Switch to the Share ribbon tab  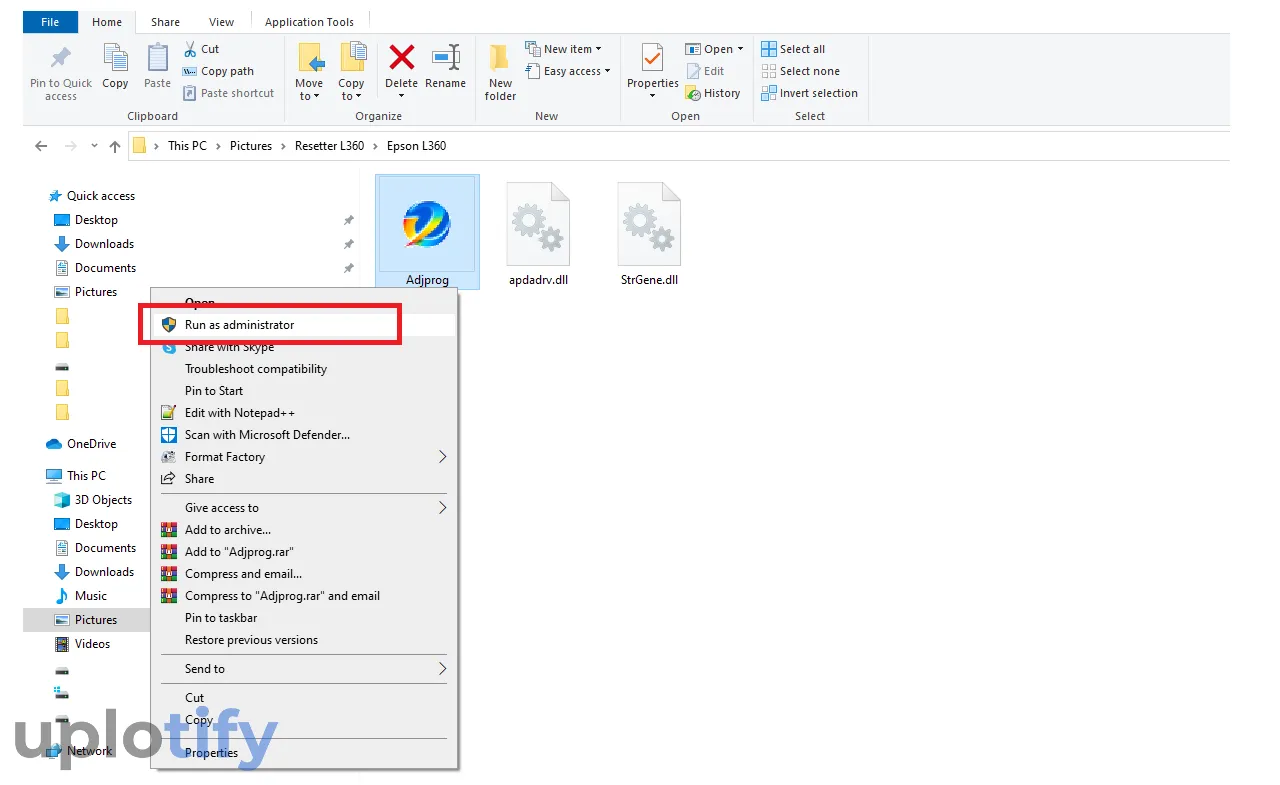[x=166, y=22]
